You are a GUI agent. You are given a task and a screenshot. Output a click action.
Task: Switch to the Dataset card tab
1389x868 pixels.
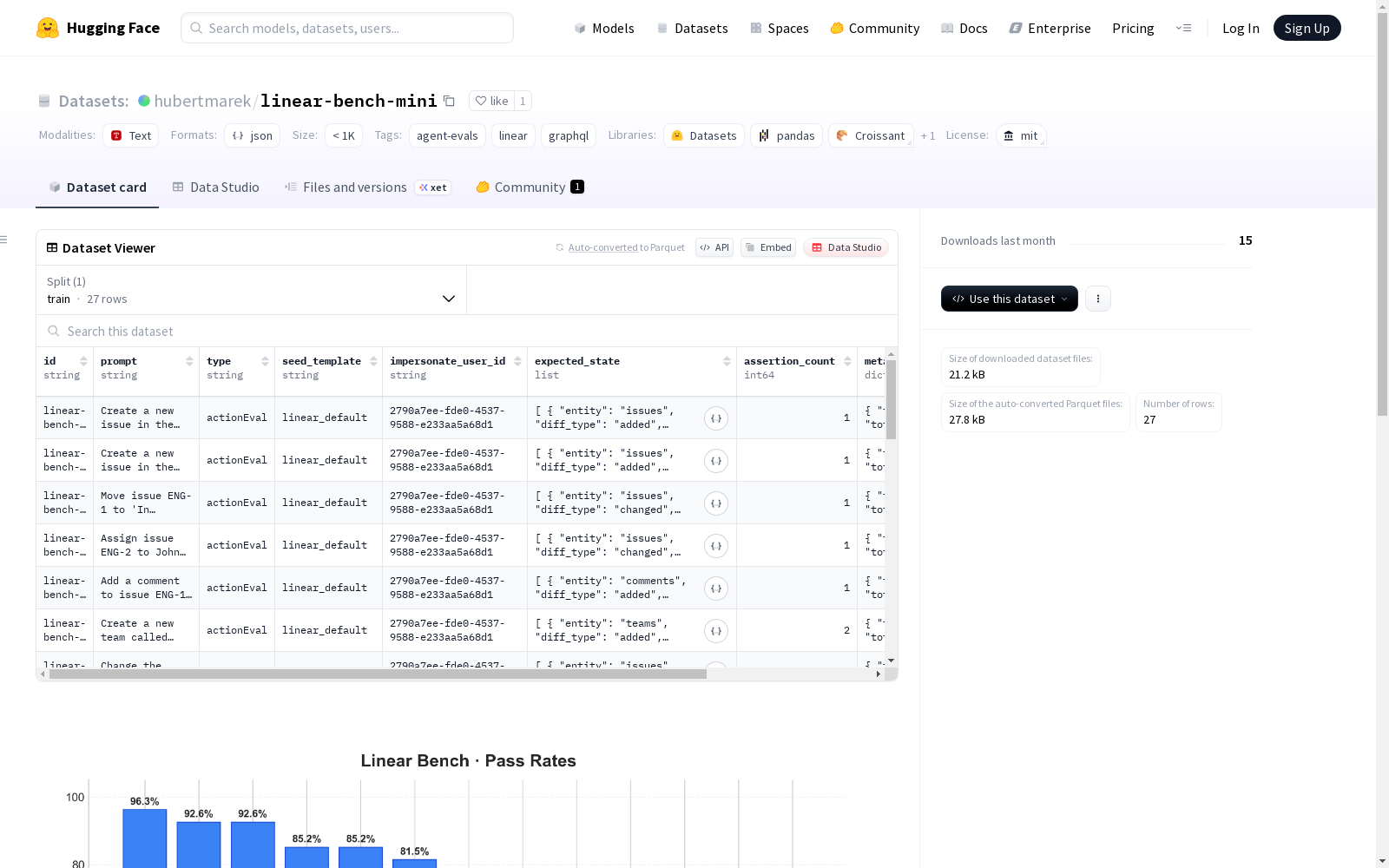coord(97,187)
